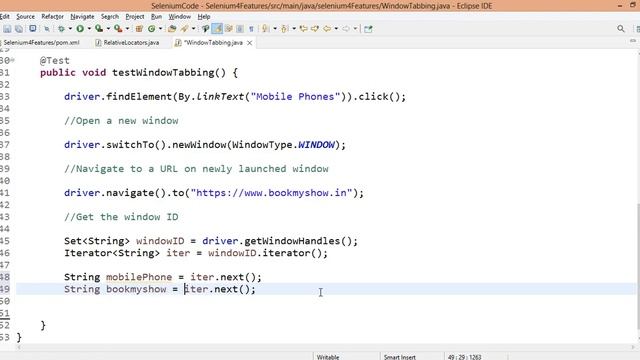Click the minimize editor area icon
The image size is (640, 360).
click(633, 41)
